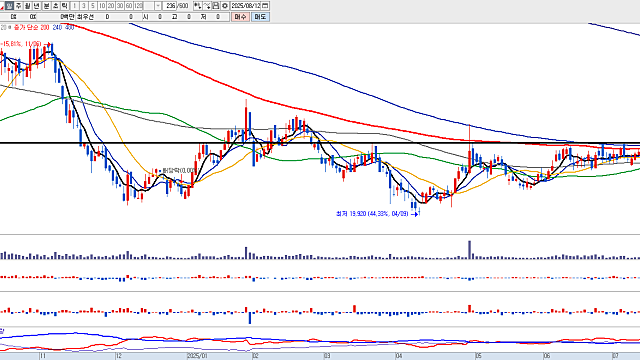This screenshot has height=360, width=640.
Task: Click the 최저 19,920 low price annotation
Action: point(371,213)
